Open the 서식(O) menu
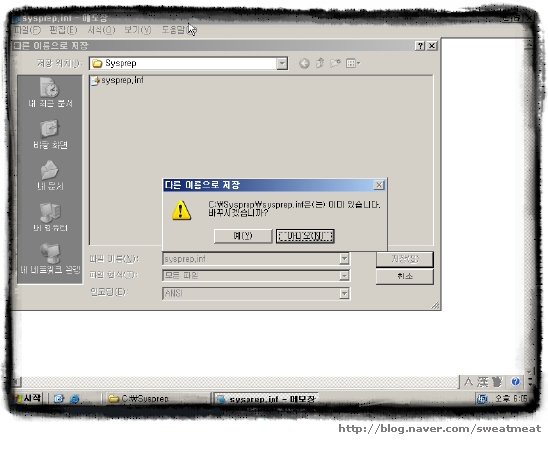The height and width of the screenshot is (450, 548). coord(101,30)
